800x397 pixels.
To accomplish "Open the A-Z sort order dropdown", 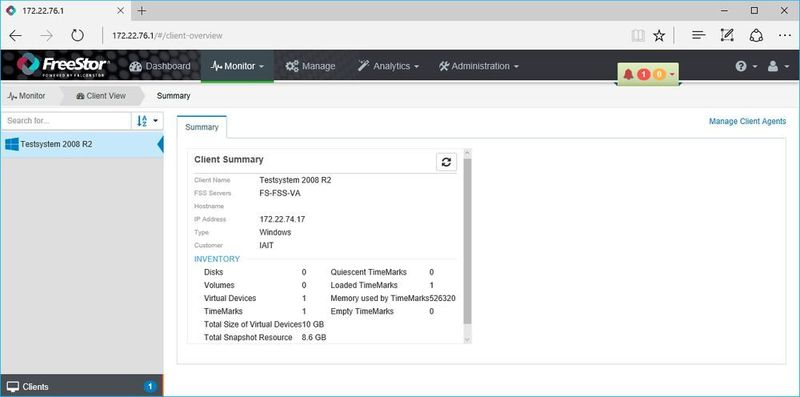I will tap(147, 121).
